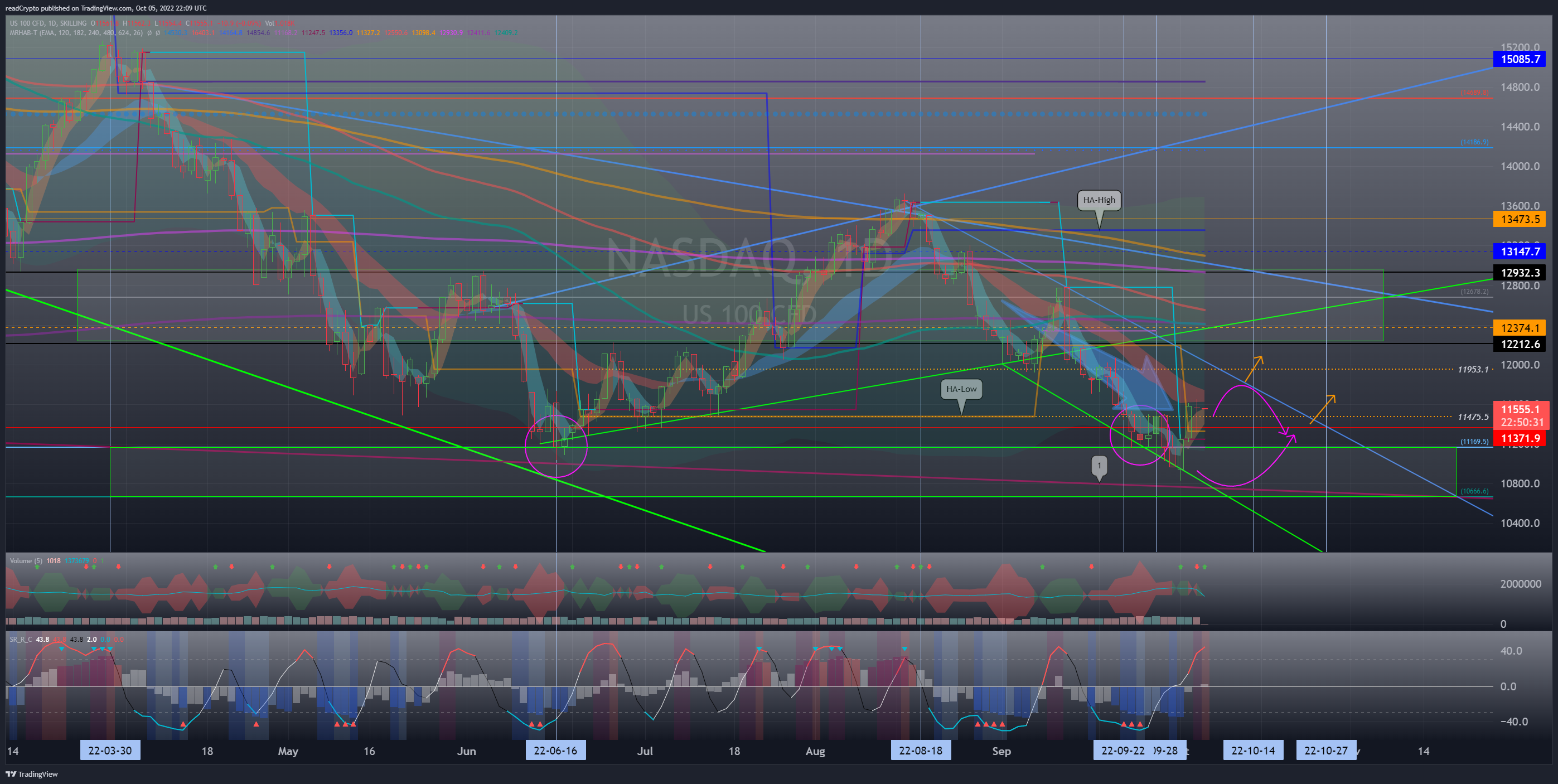Click the −40.0 oscillator scale tick

tap(1514, 721)
